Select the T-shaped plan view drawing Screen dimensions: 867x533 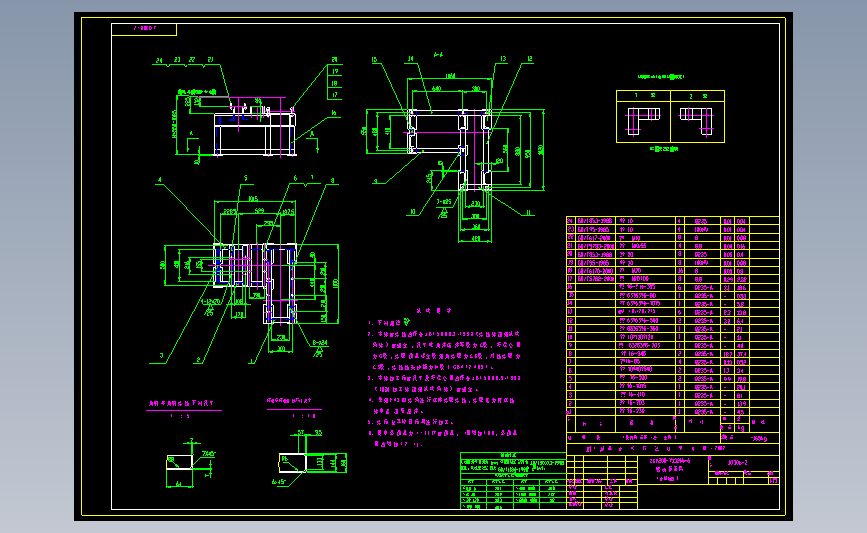pos(255,282)
